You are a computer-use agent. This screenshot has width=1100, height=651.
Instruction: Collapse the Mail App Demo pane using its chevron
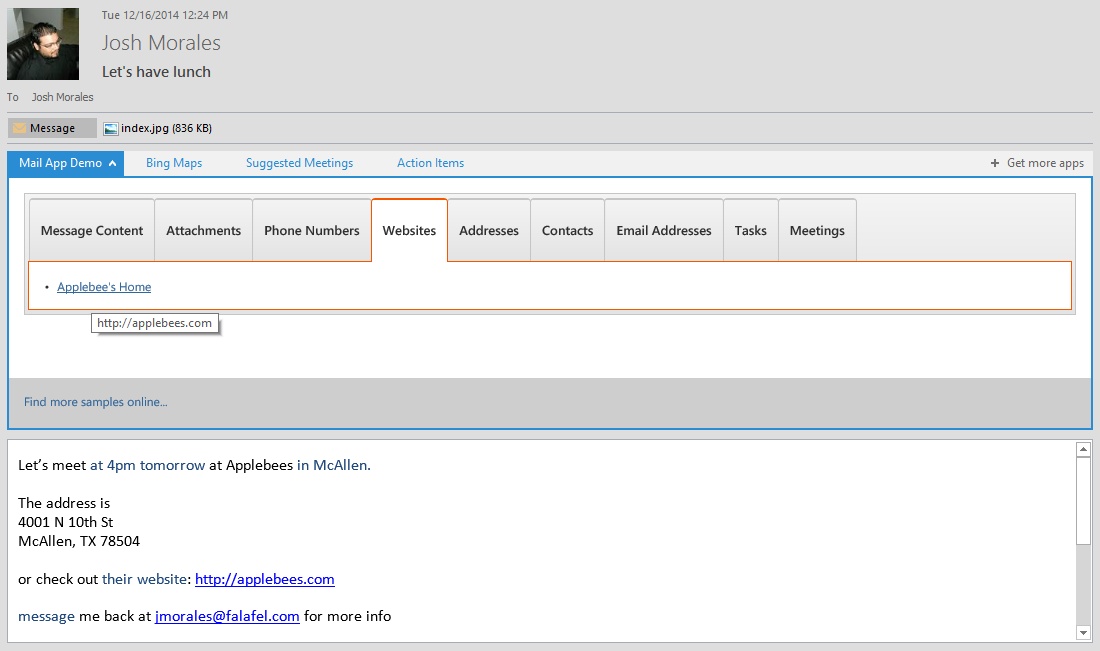113,162
